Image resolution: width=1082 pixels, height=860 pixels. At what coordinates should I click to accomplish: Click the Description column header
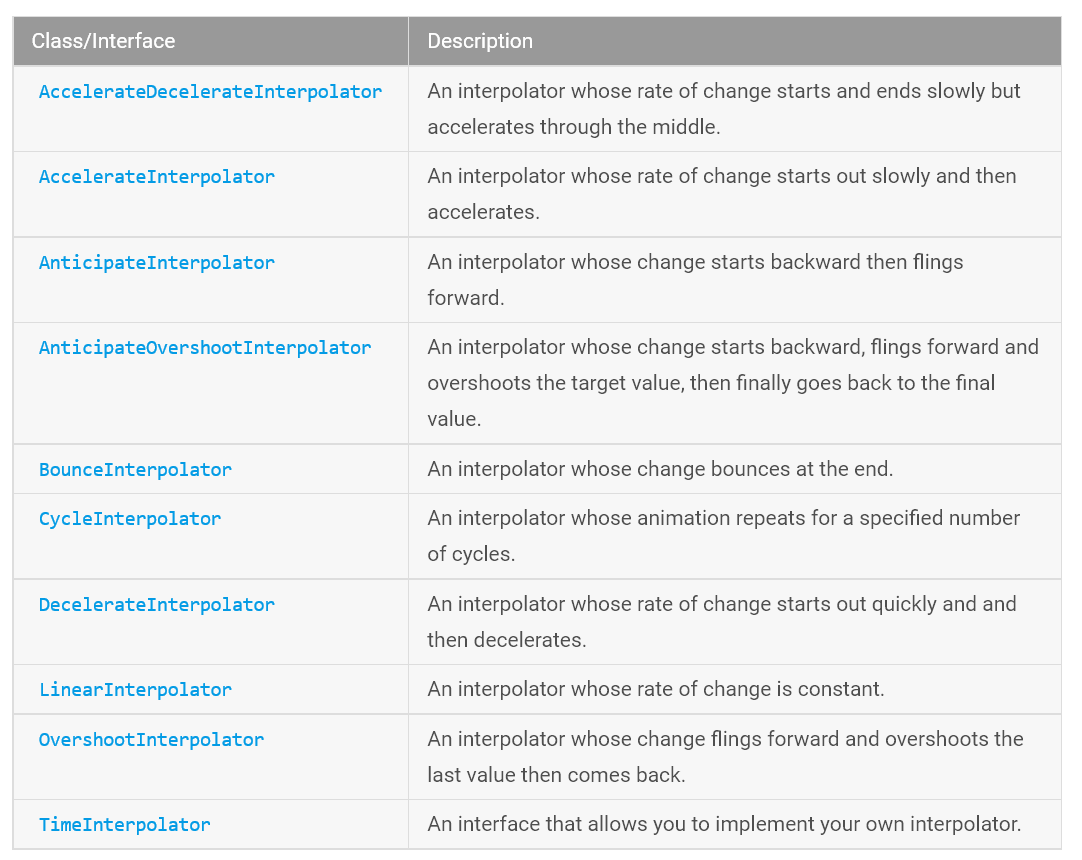pos(480,41)
